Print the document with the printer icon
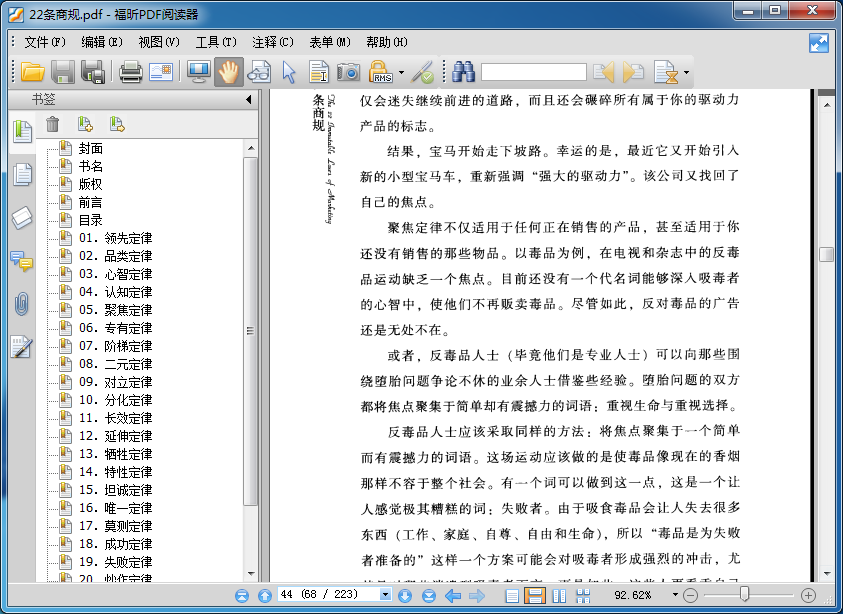843x614 pixels. coord(131,72)
